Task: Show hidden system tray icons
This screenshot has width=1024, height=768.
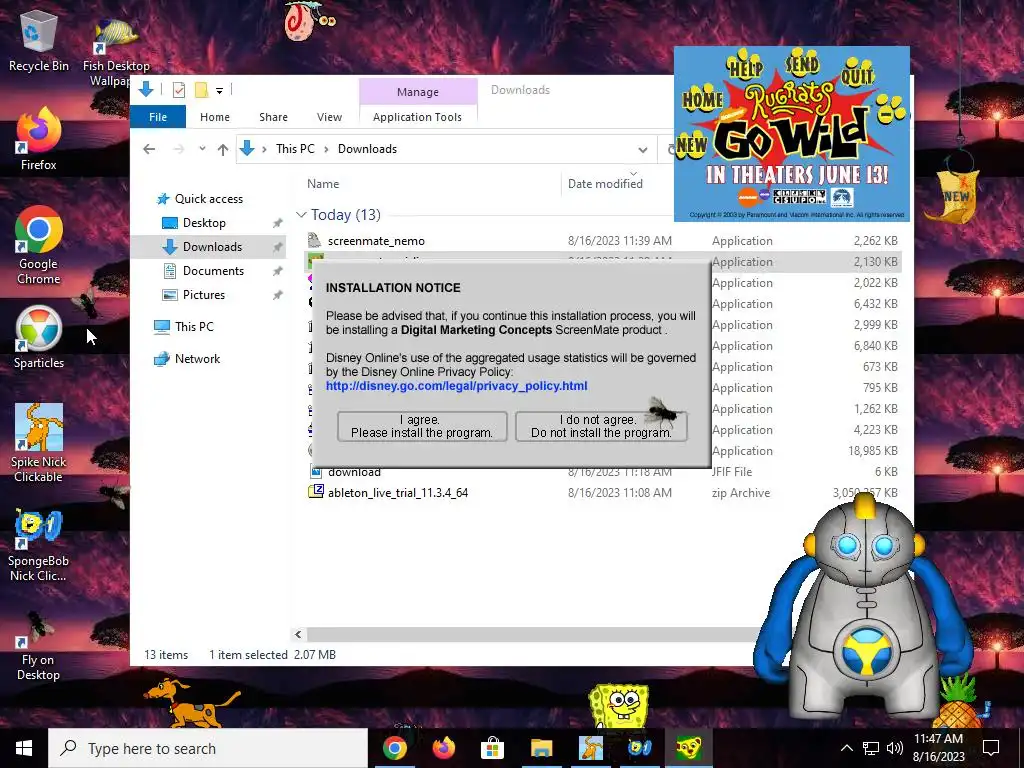Action: tap(846, 748)
